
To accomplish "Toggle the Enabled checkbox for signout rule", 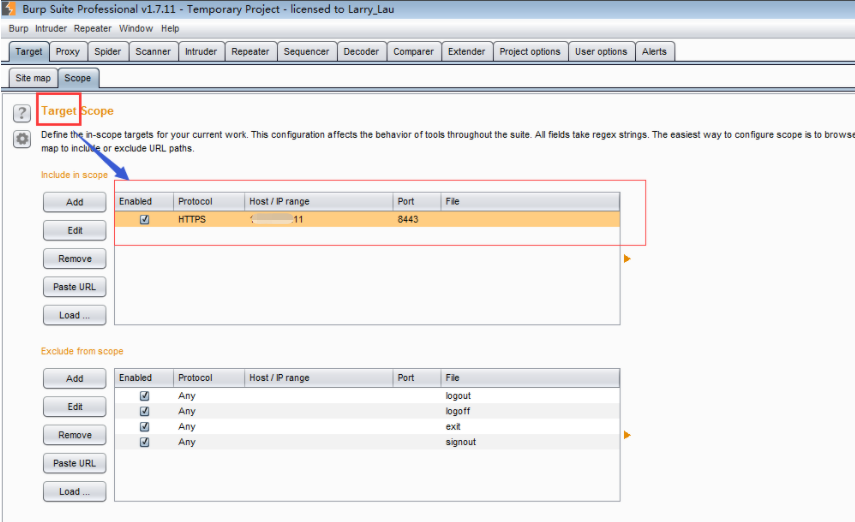I will [144, 442].
